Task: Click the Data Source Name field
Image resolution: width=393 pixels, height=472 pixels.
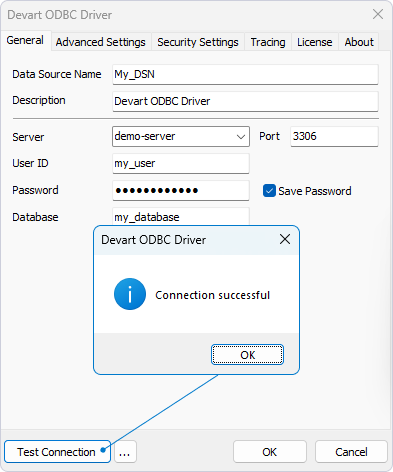Action: (245, 74)
